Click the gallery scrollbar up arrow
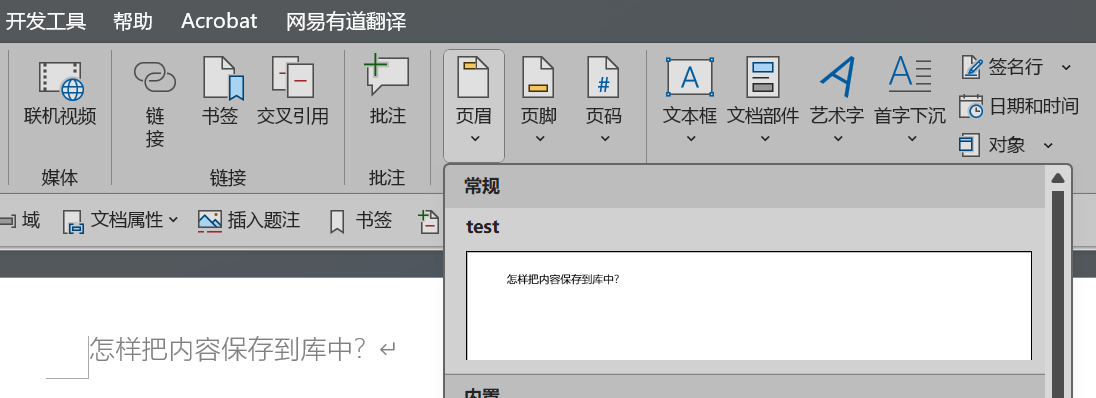 [x=1058, y=178]
